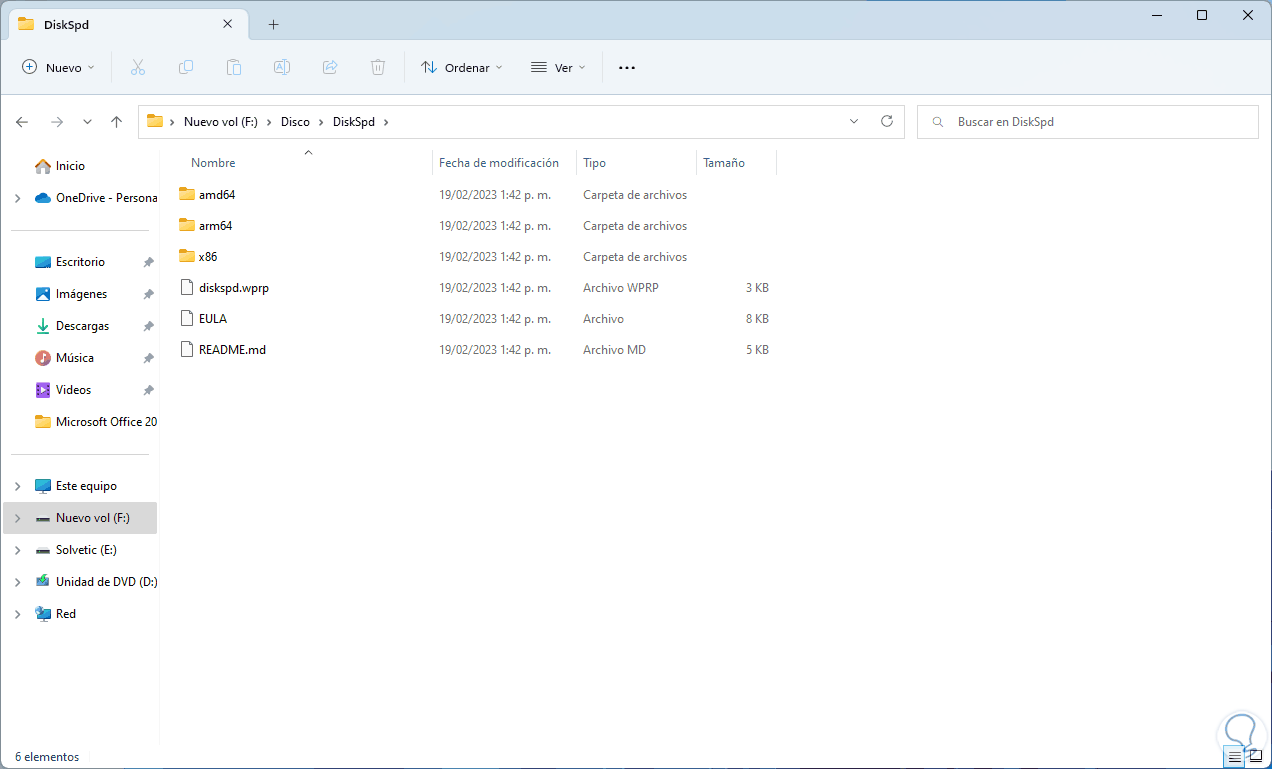
Task: Sort by Tipo column header
Action: (x=594, y=163)
